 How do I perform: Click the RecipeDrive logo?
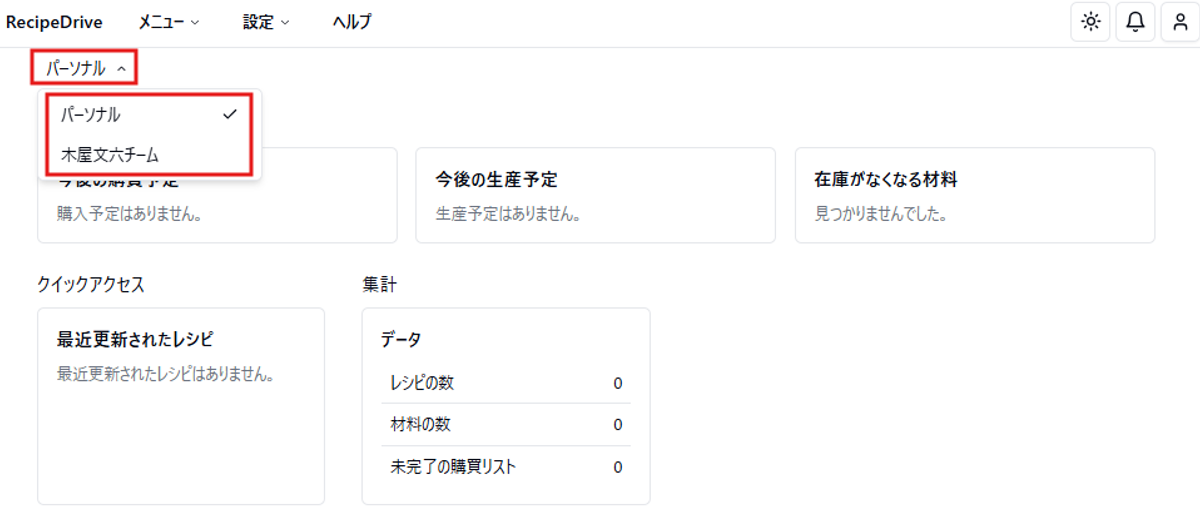click(54, 22)
